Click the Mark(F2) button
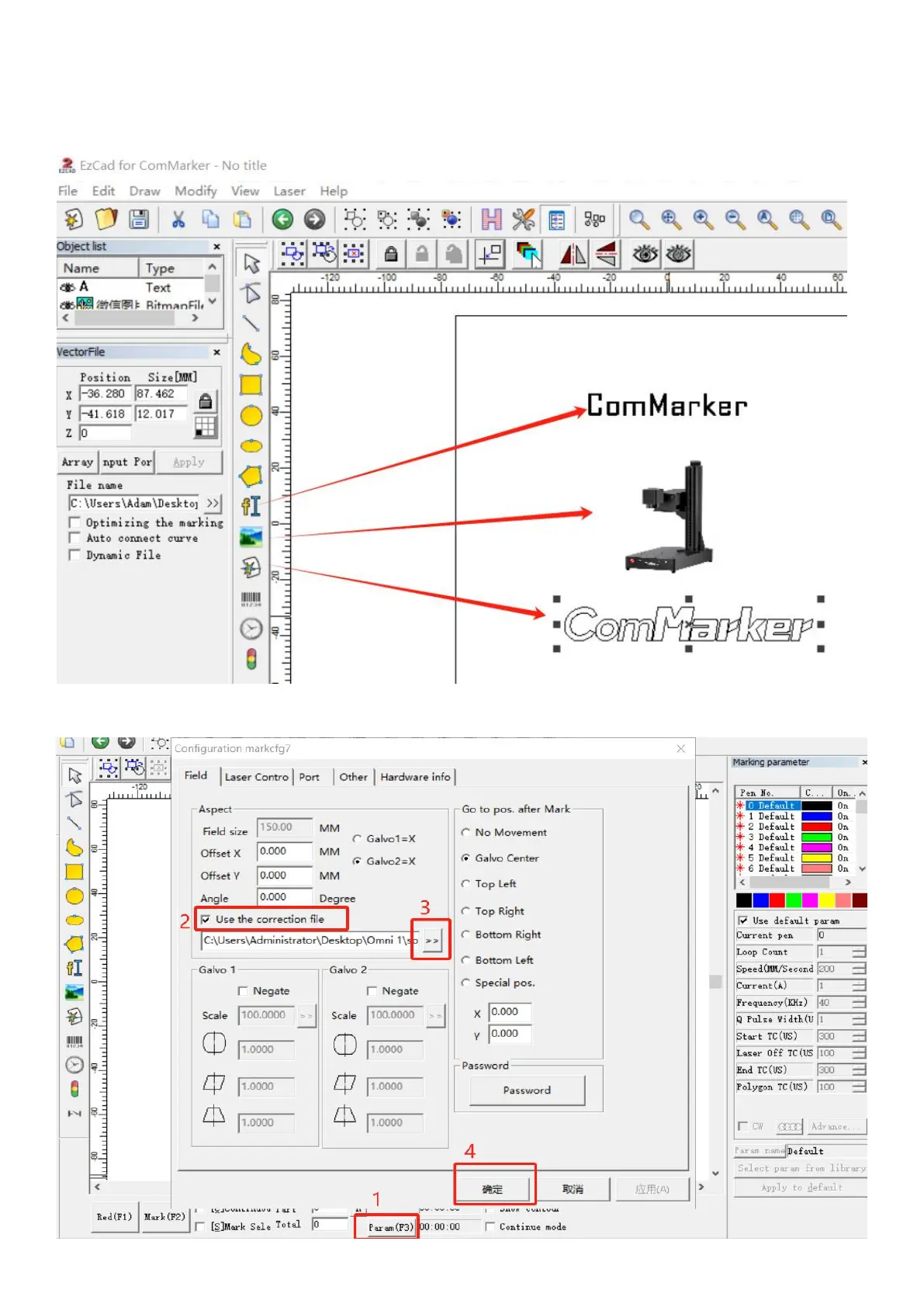This screenshot has width=924, height=1307. coord(164,1217)
